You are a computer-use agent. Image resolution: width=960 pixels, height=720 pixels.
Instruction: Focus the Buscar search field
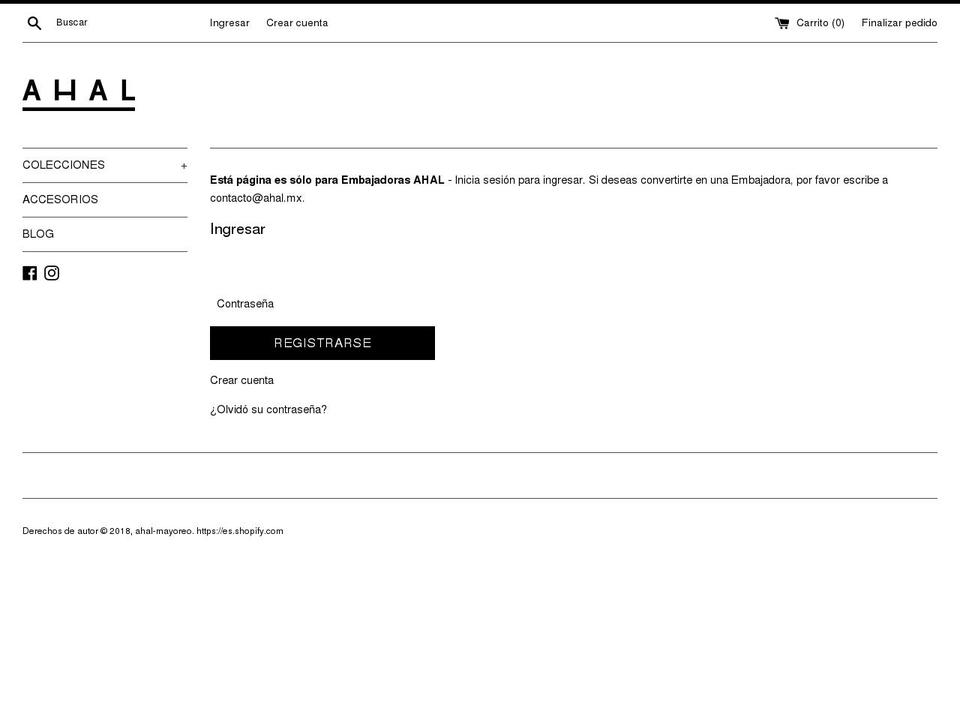[116, 23]
